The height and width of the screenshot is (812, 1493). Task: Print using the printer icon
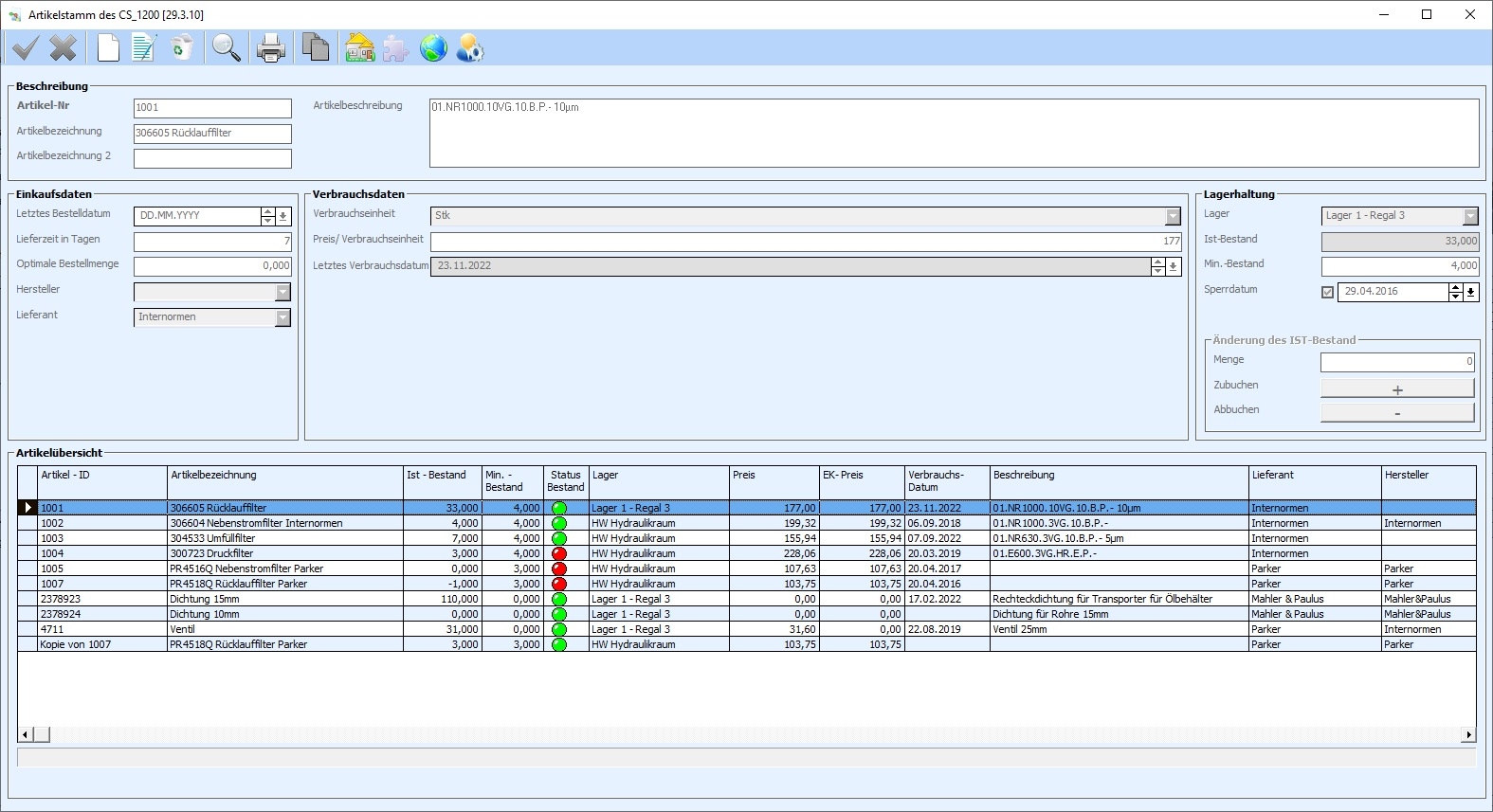[270, 47]
